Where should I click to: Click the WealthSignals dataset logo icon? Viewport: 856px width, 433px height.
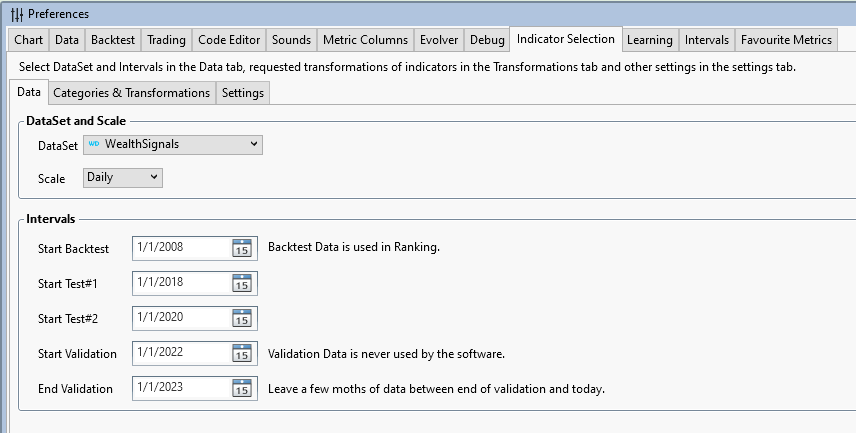tap(94, 144)
